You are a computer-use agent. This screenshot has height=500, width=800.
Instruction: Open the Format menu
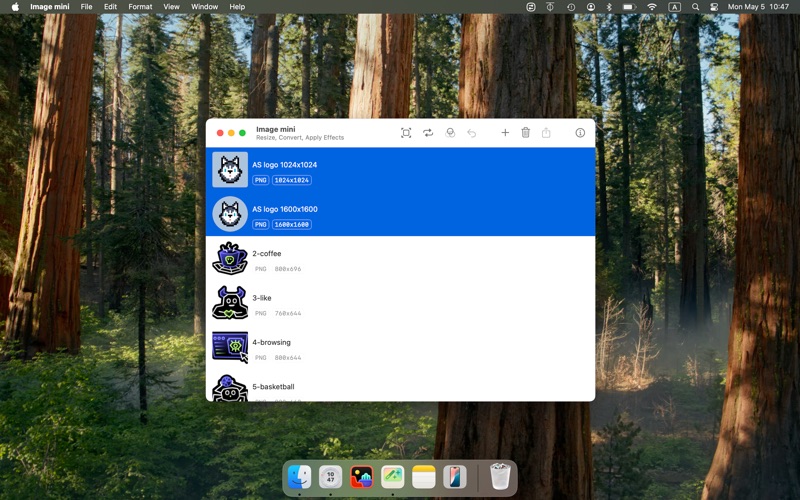pyautogui.click(x=140, y=7)
